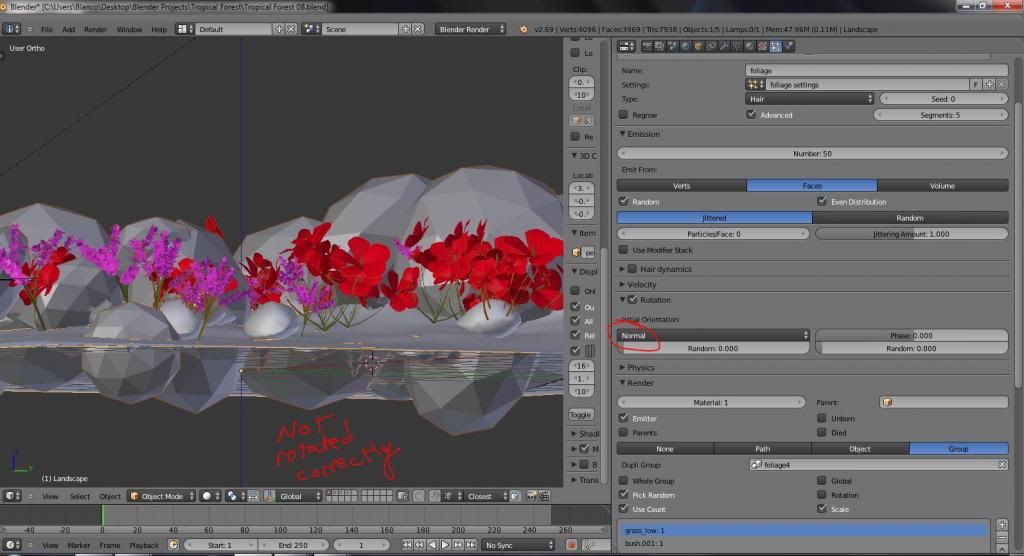Toggle the Use Count checkbox
This screenshot has width=1024, height=556.
tap(624, 509)
